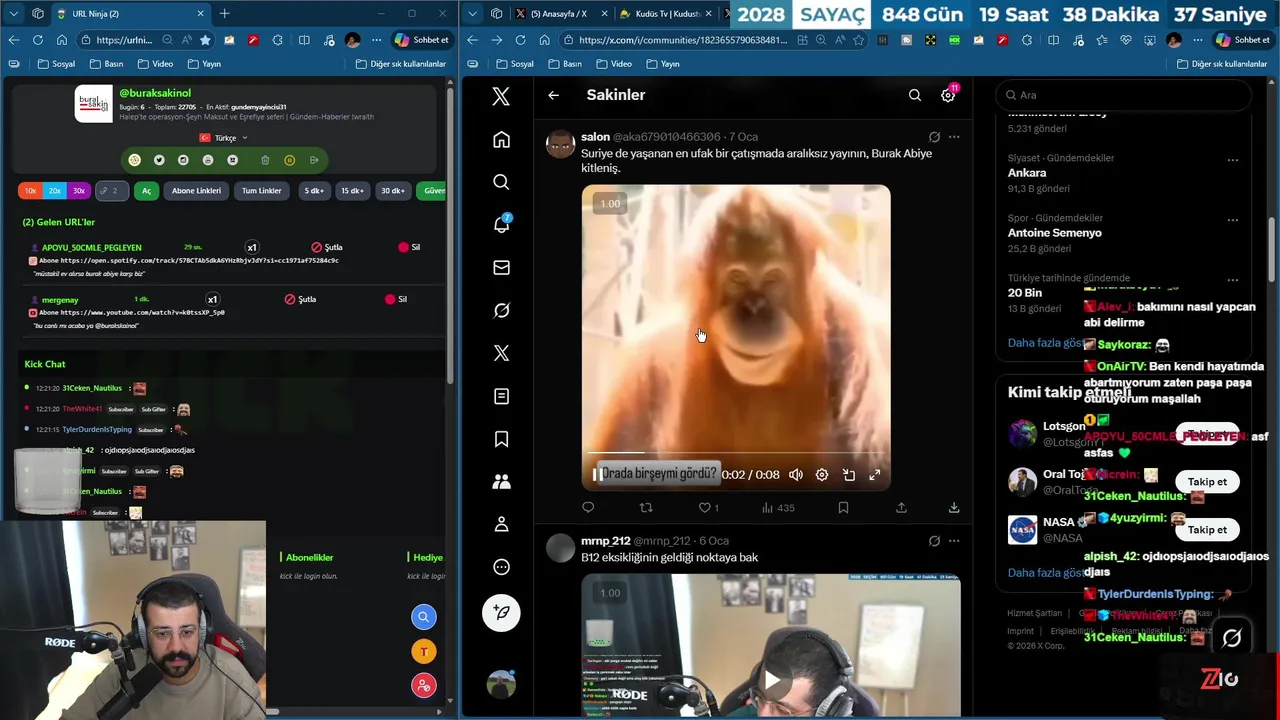The image size is (1280, 720).
Task: Favorite the URL Ninja page with star
Action: coord(205,40)
